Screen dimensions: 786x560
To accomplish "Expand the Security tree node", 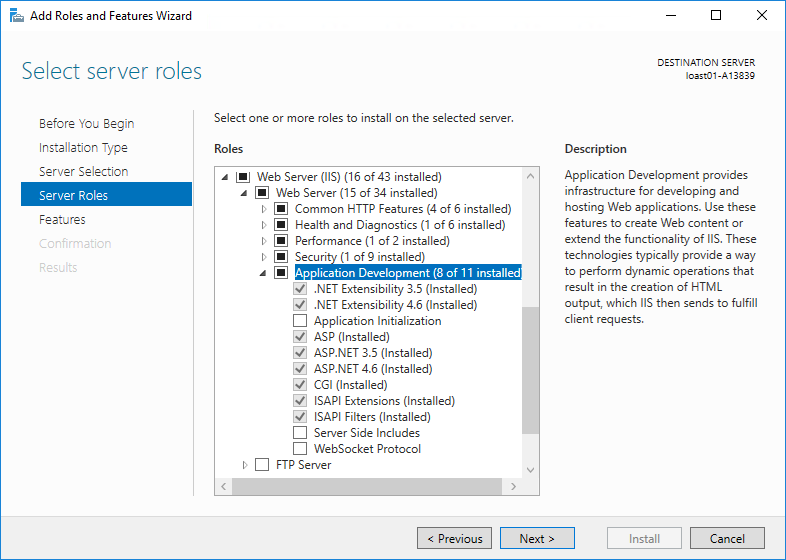I will click(264, 257).
